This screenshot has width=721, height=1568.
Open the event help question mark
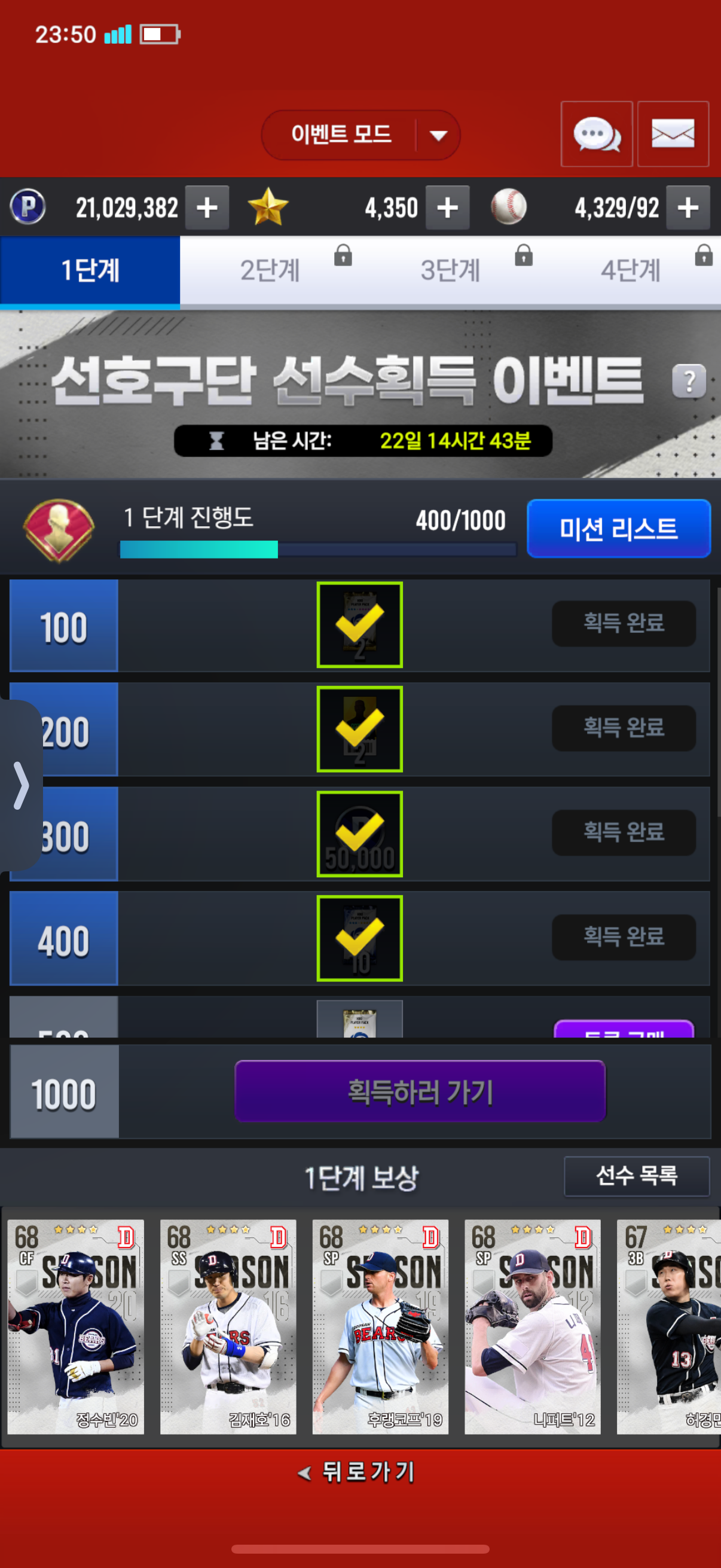point(689,381)
